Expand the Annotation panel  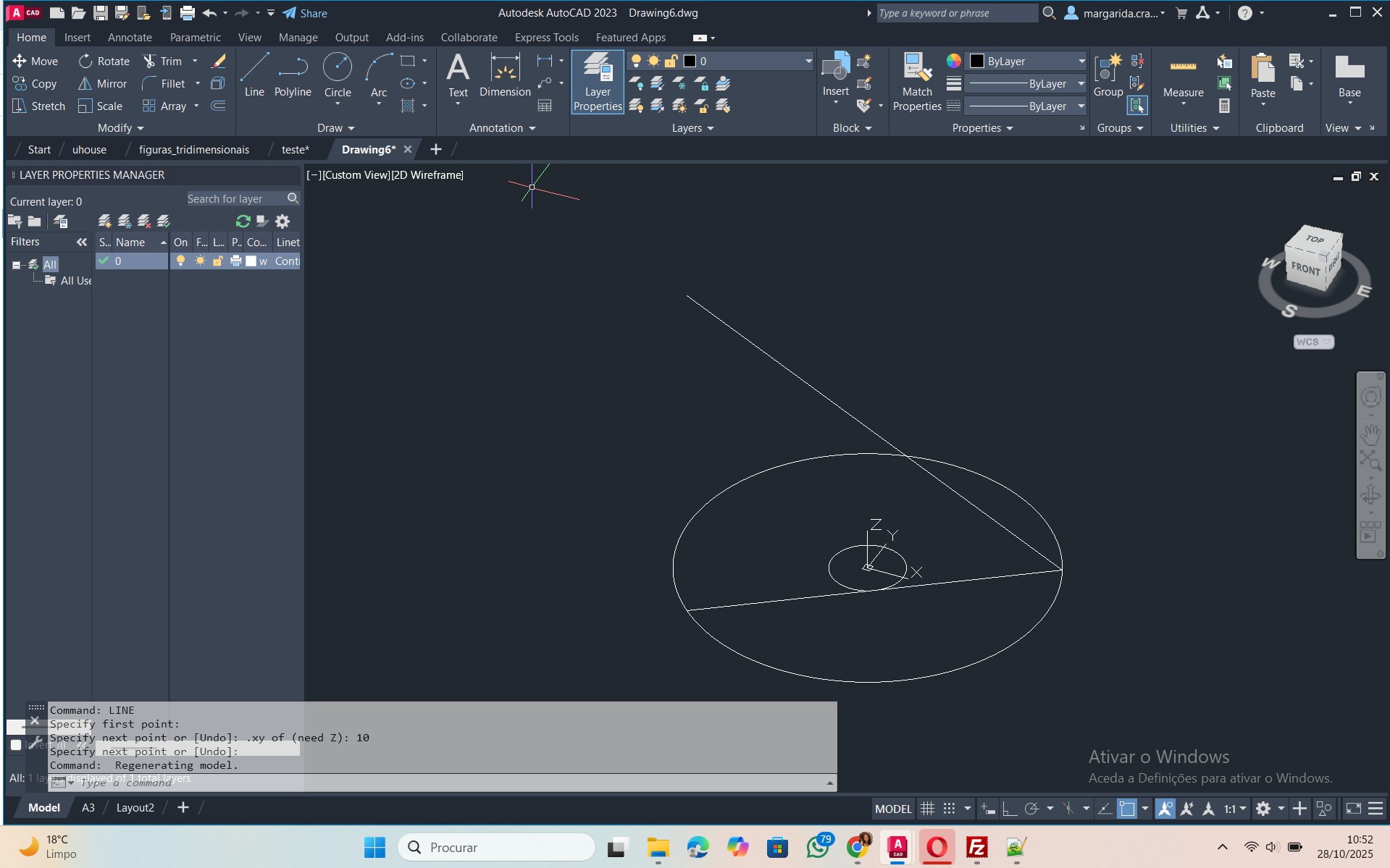[x=503, y=128]
